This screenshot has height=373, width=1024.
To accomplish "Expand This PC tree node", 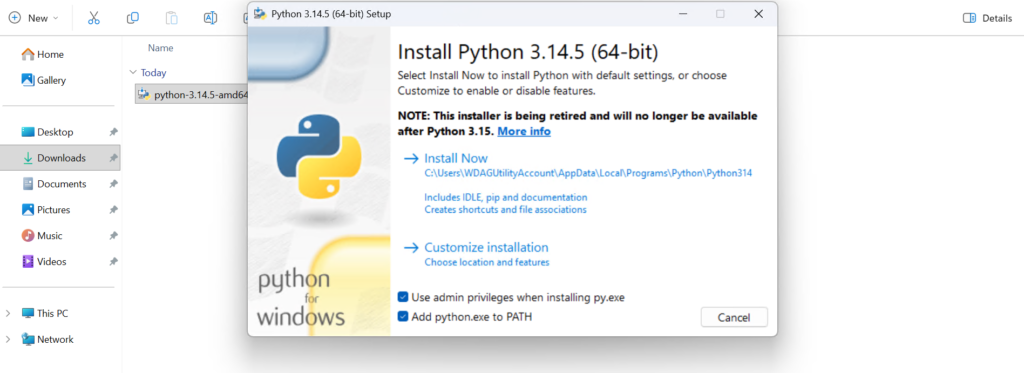I will point(8,314).
